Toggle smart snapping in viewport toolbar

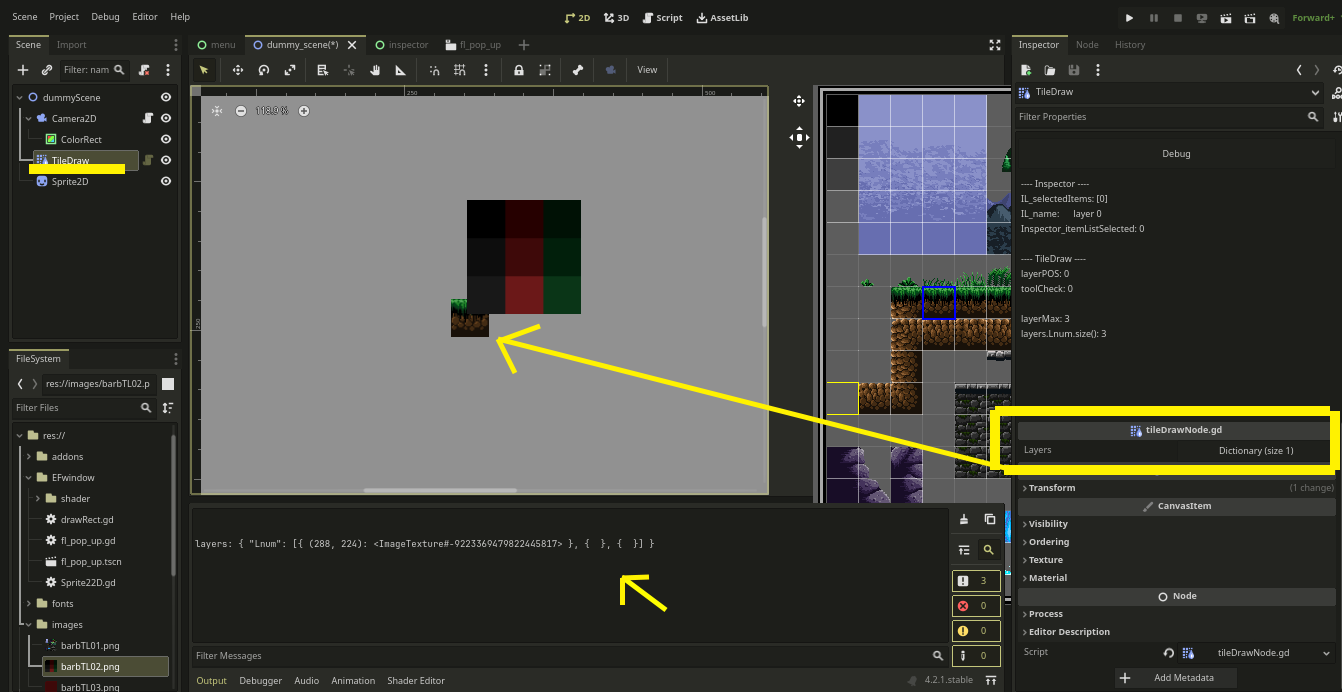434,70
